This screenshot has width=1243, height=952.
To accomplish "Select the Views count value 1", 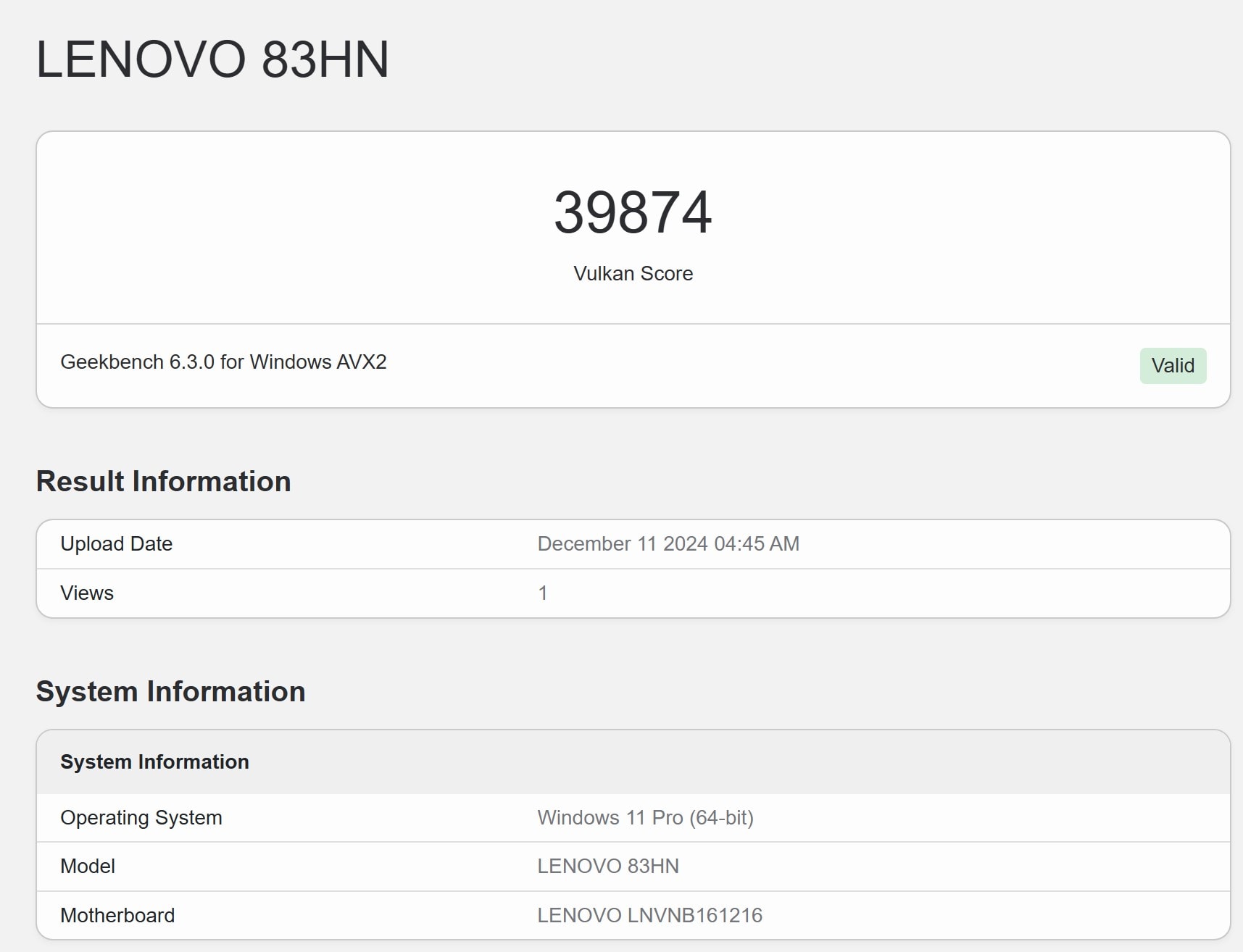I will click(x=542, y=593).
